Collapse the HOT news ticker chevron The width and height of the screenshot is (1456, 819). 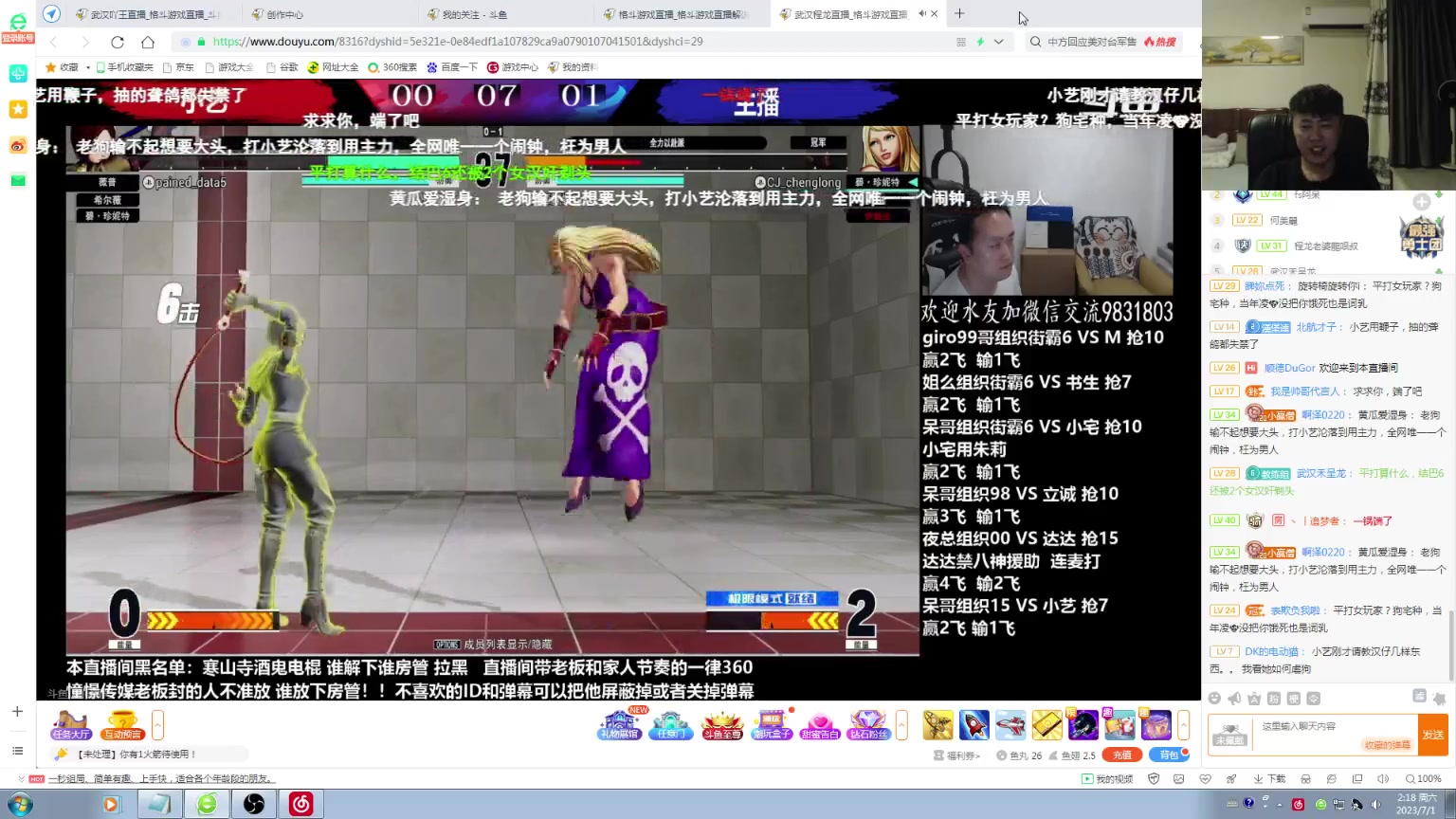21,779
